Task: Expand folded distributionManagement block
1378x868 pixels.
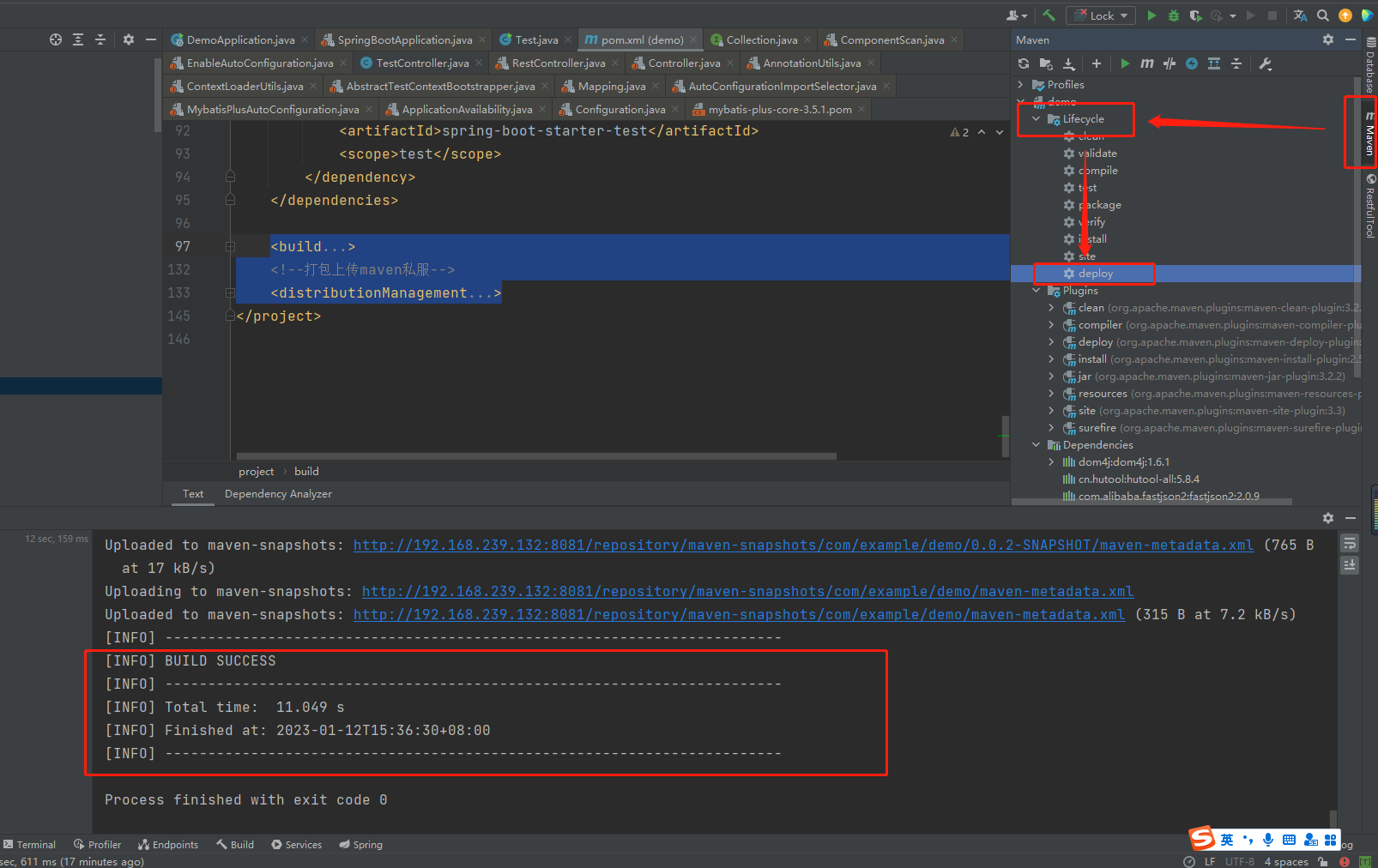Action: pos(230,292)
